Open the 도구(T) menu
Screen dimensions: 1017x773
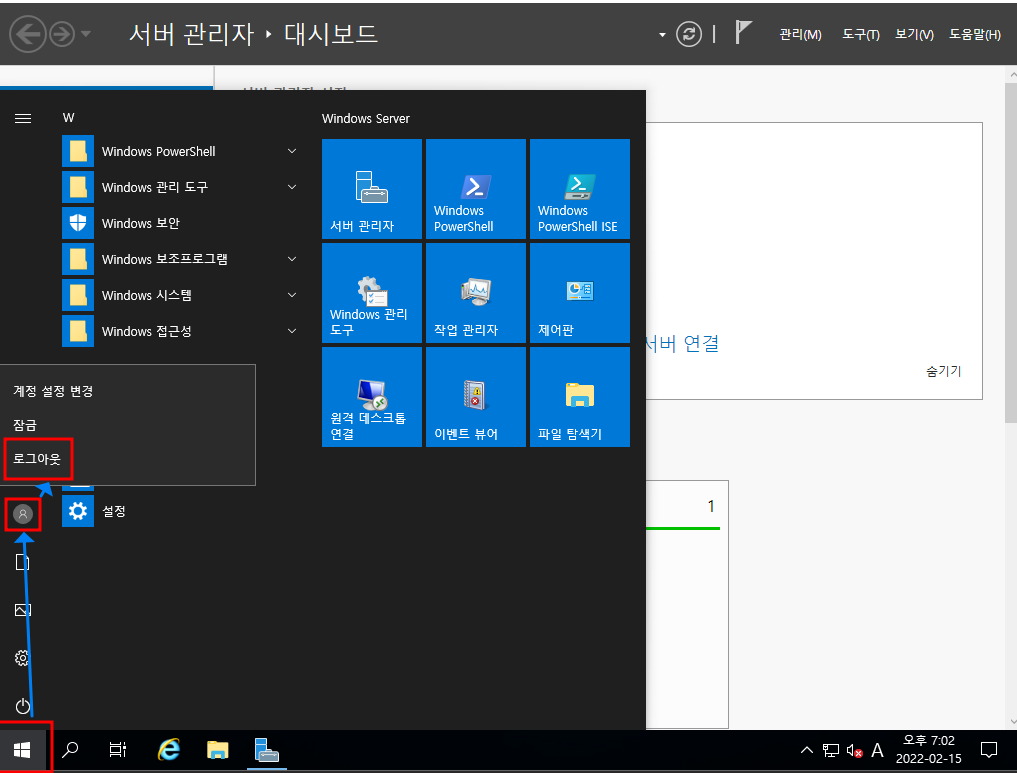tap(861, 34)
